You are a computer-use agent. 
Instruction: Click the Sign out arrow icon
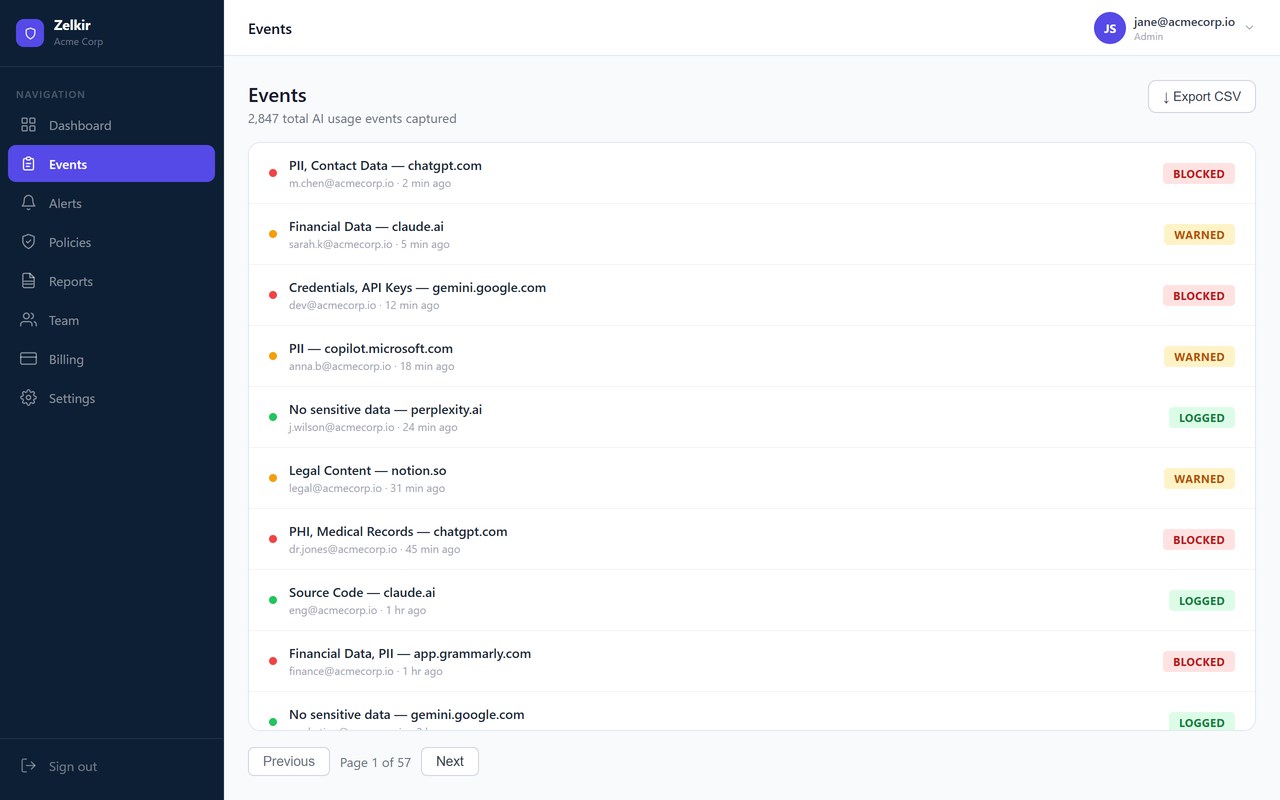[x=29, y=766]
